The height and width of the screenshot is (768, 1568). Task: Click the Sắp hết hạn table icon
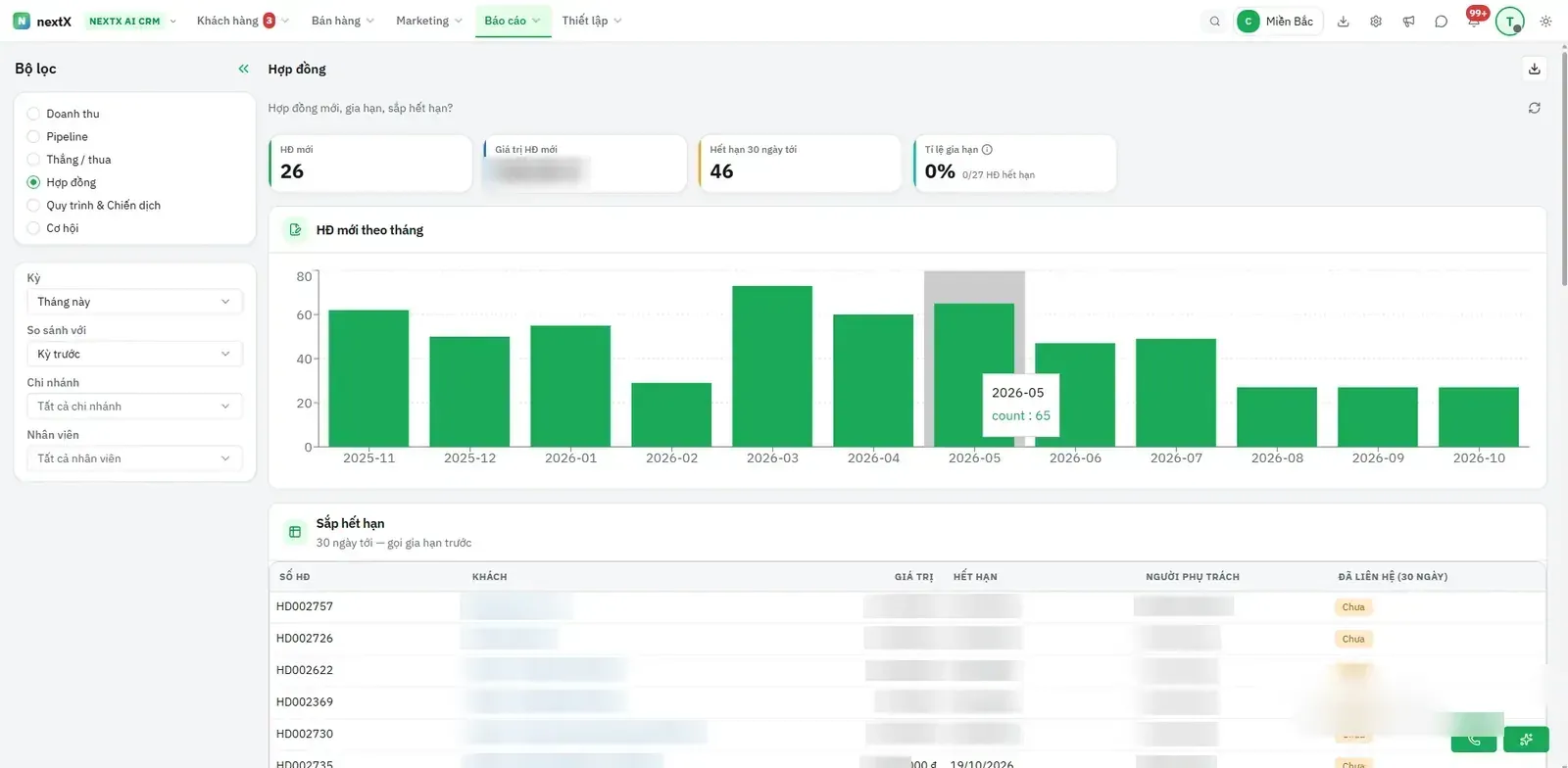click(x=295, y=532)
